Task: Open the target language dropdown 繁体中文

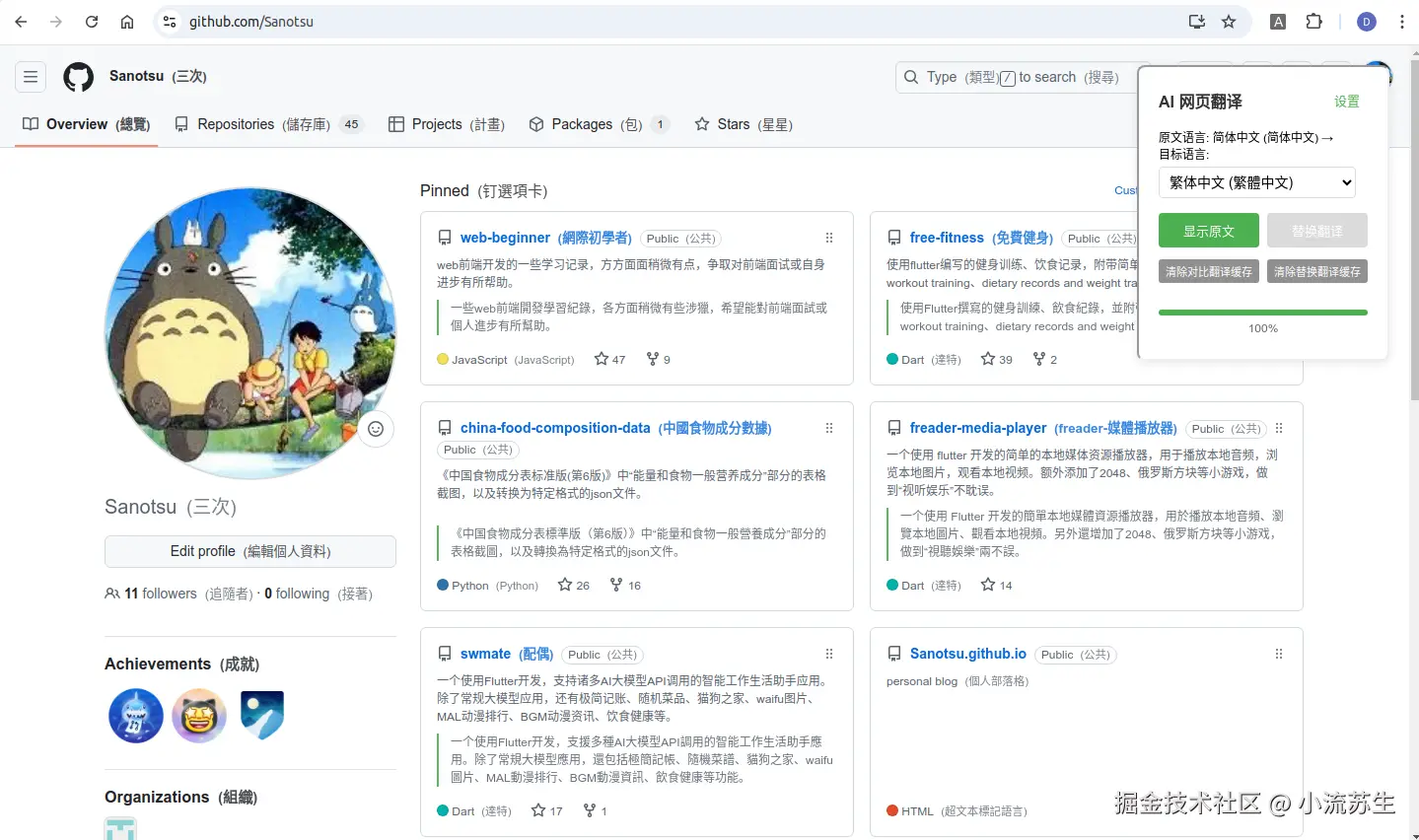Action: 1256,182
